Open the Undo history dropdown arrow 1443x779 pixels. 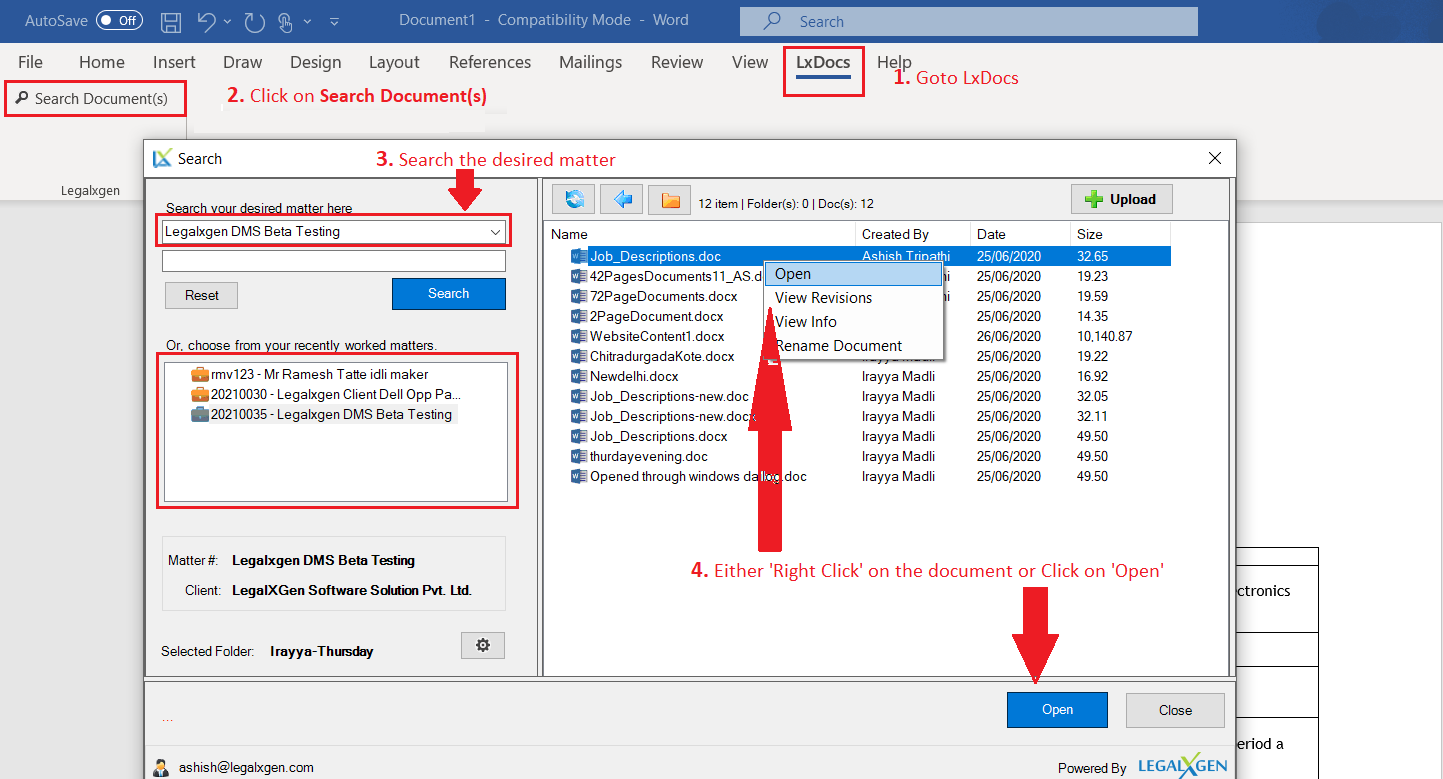point(228,21)
